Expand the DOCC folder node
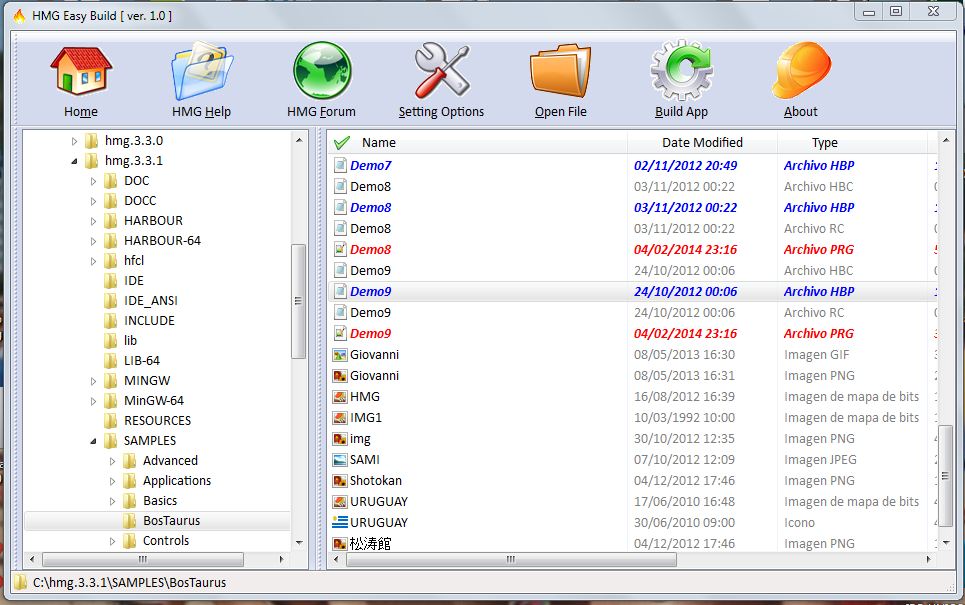 pos(94,201)
